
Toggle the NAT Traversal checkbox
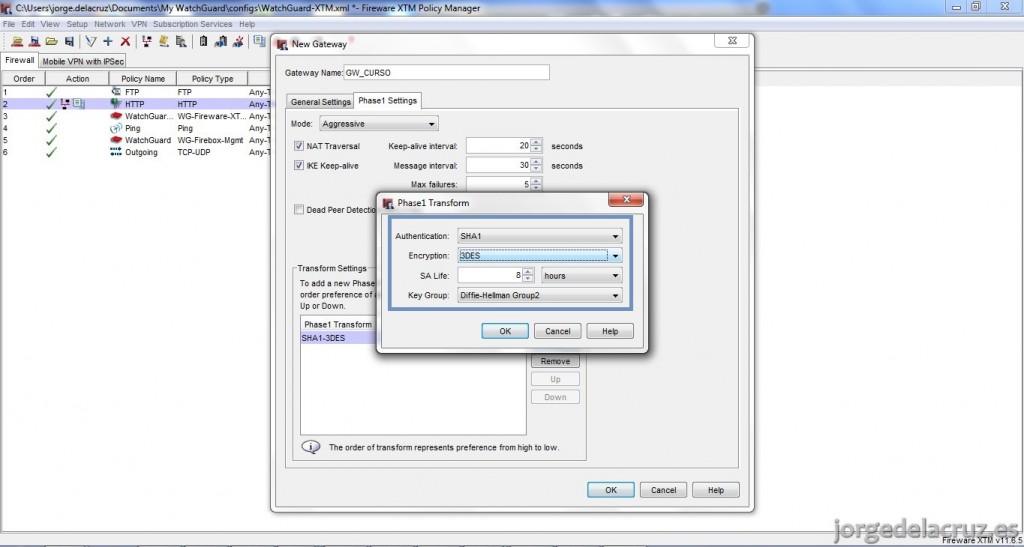coord(299,146)
